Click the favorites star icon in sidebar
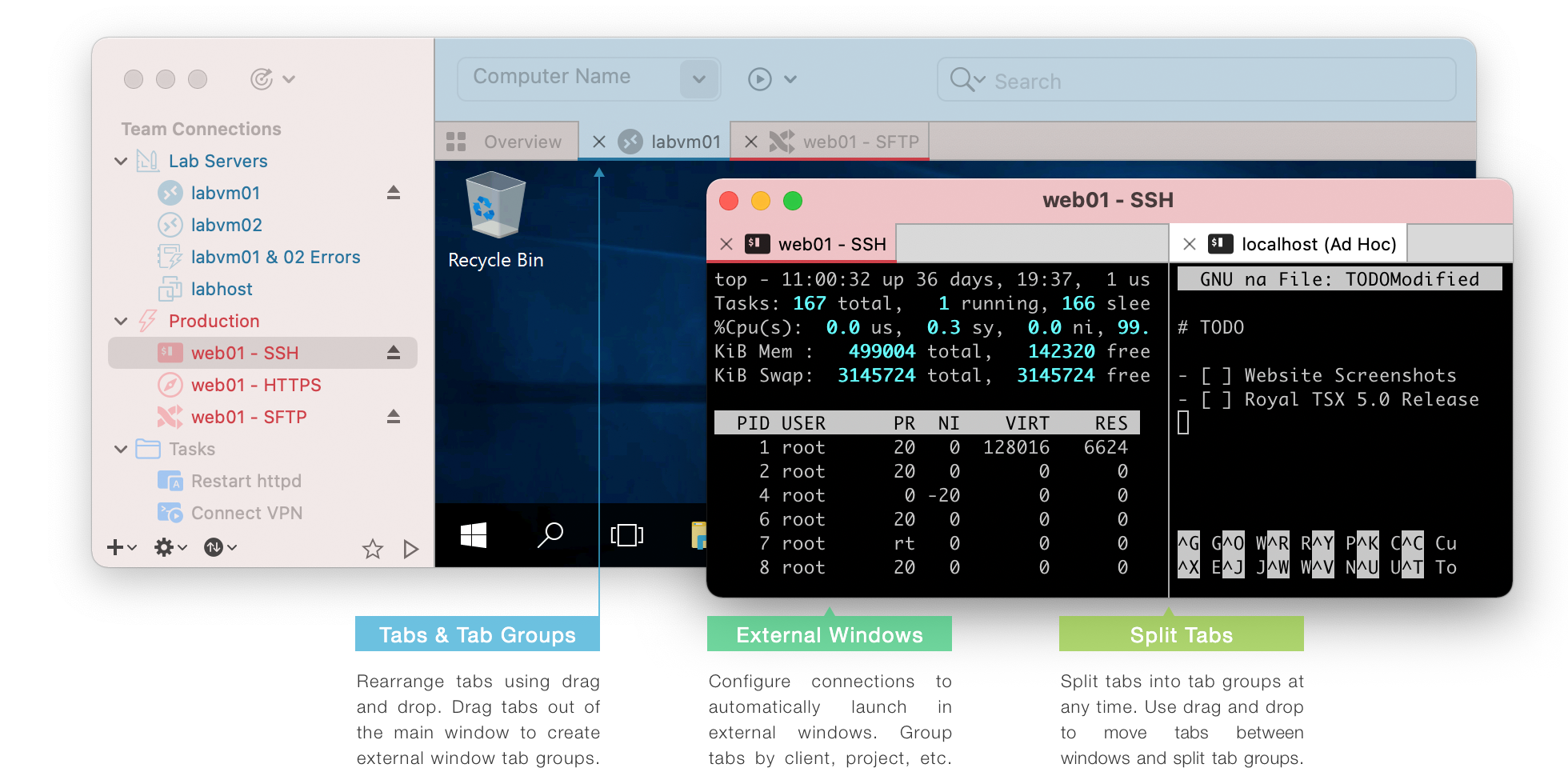This screenshot has height=768, width=1568. [372, 549]
